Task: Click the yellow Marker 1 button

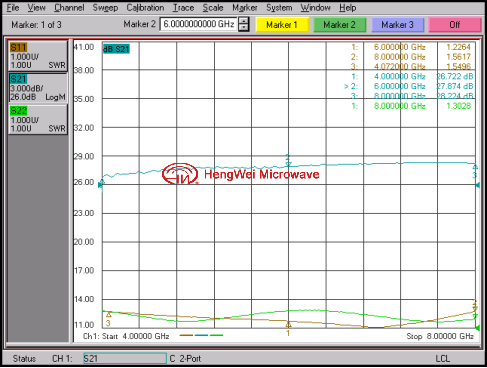Action: tap(282, 25)
